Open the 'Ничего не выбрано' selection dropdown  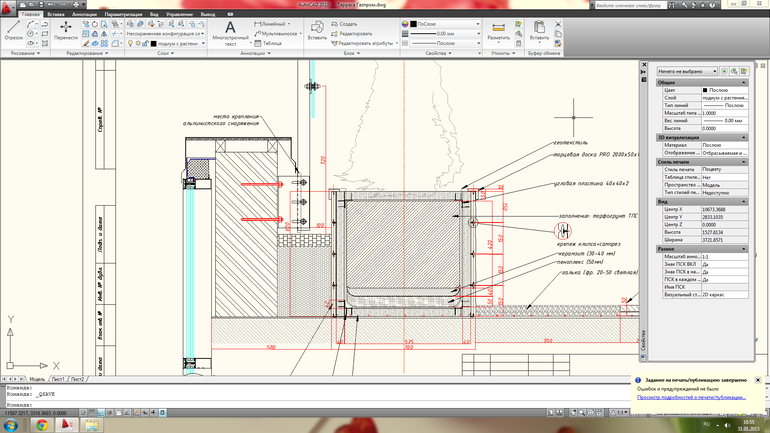[x=686, y=72]
